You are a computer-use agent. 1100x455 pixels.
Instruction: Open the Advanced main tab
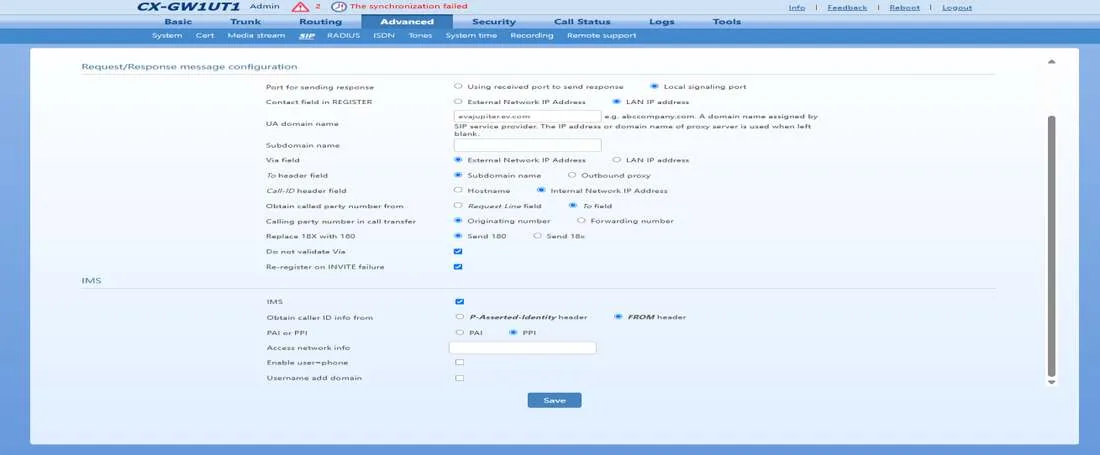coord(407,22)
